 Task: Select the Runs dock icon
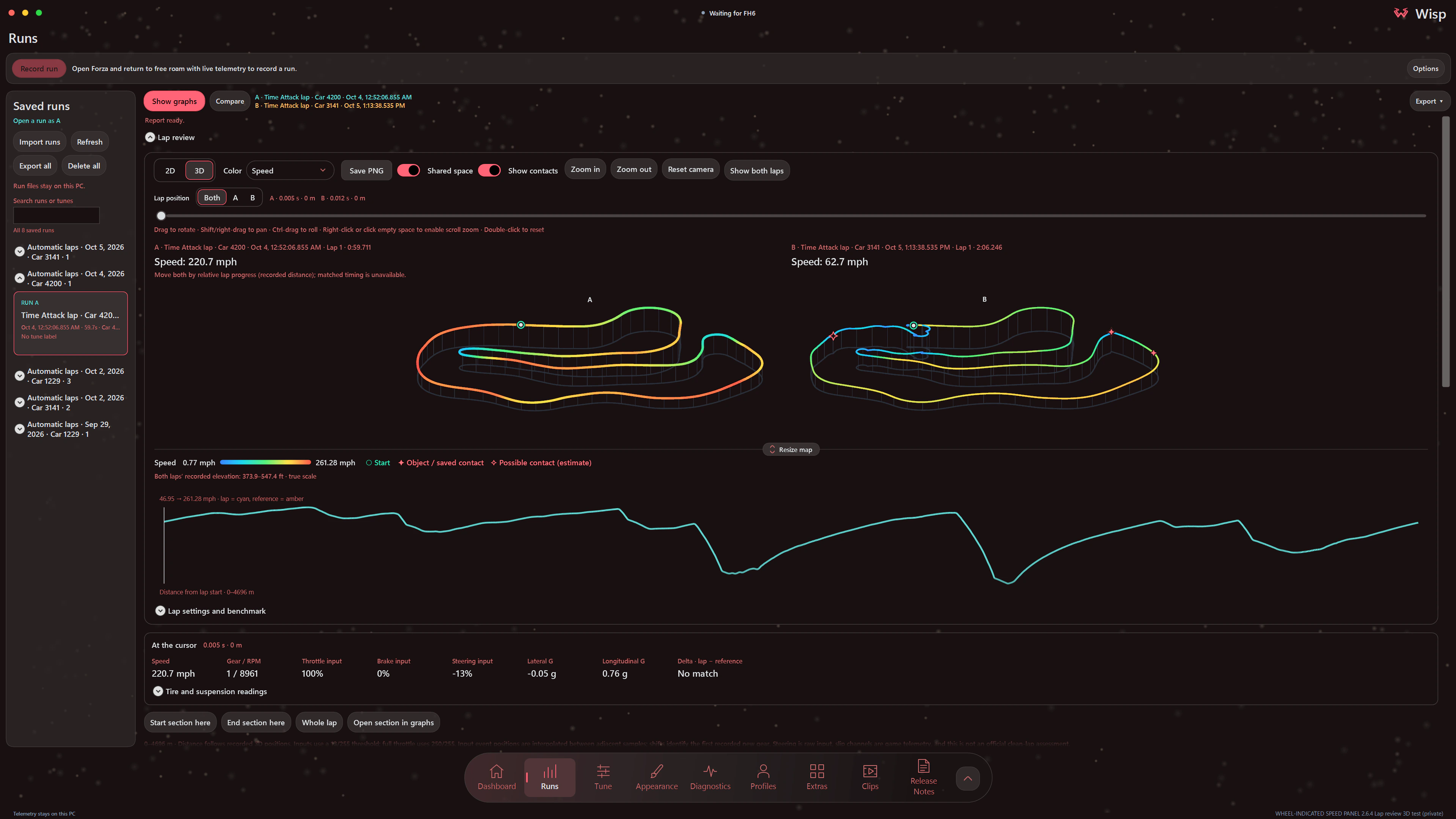[549, 777]
